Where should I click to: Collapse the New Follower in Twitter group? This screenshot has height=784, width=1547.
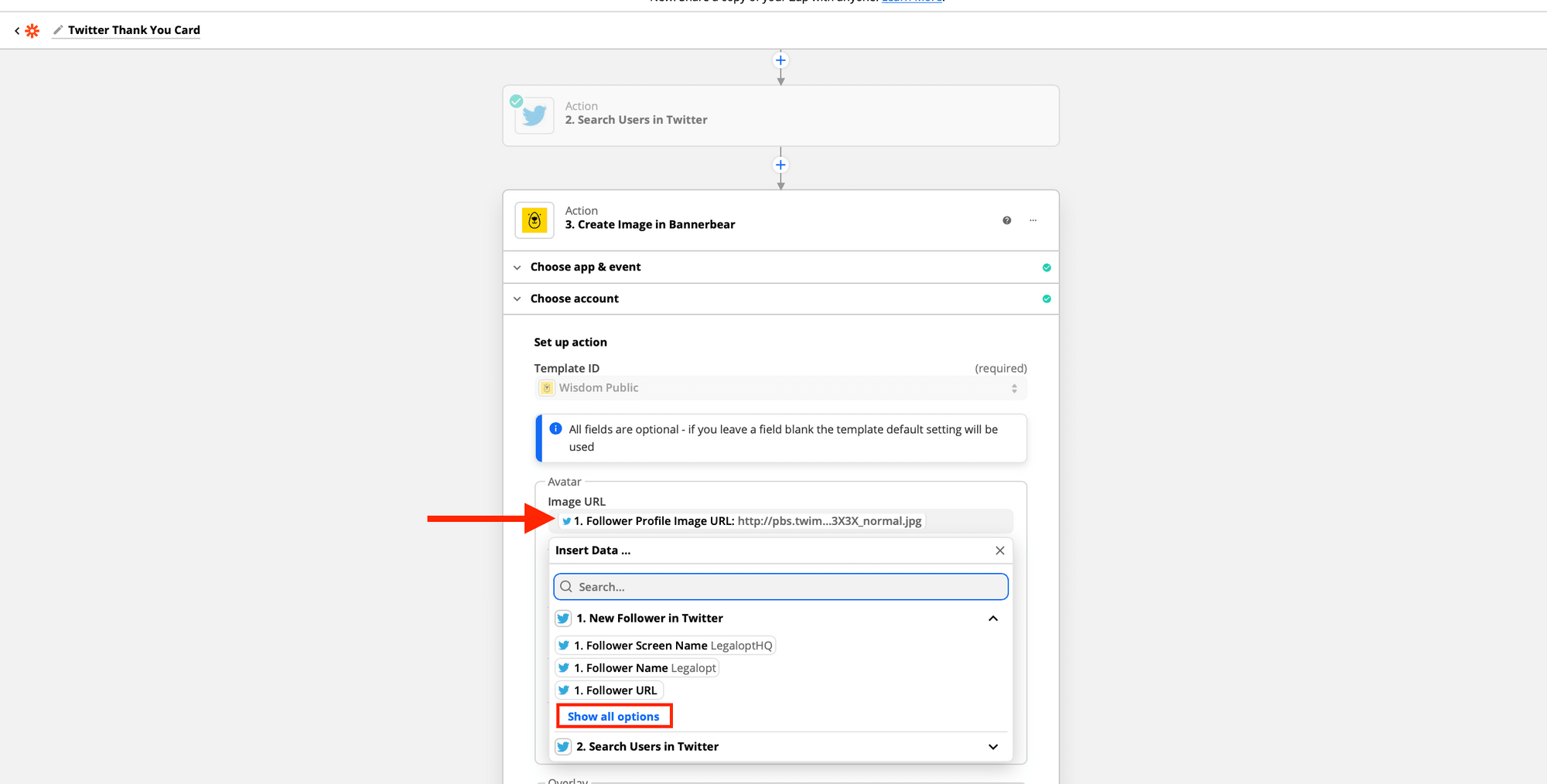(993, 619)
